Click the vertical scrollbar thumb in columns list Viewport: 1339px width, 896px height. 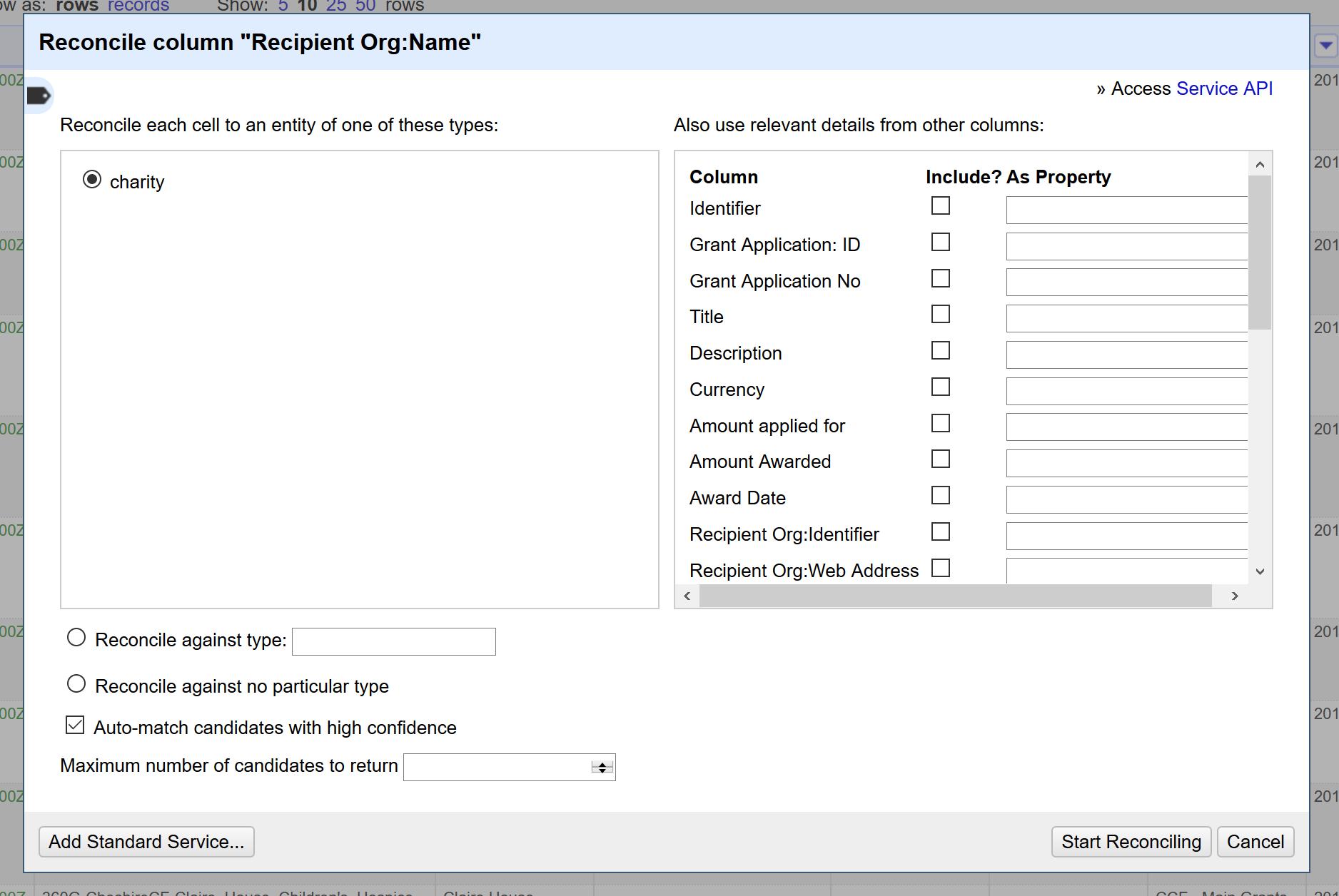(x=1260, y=253)
